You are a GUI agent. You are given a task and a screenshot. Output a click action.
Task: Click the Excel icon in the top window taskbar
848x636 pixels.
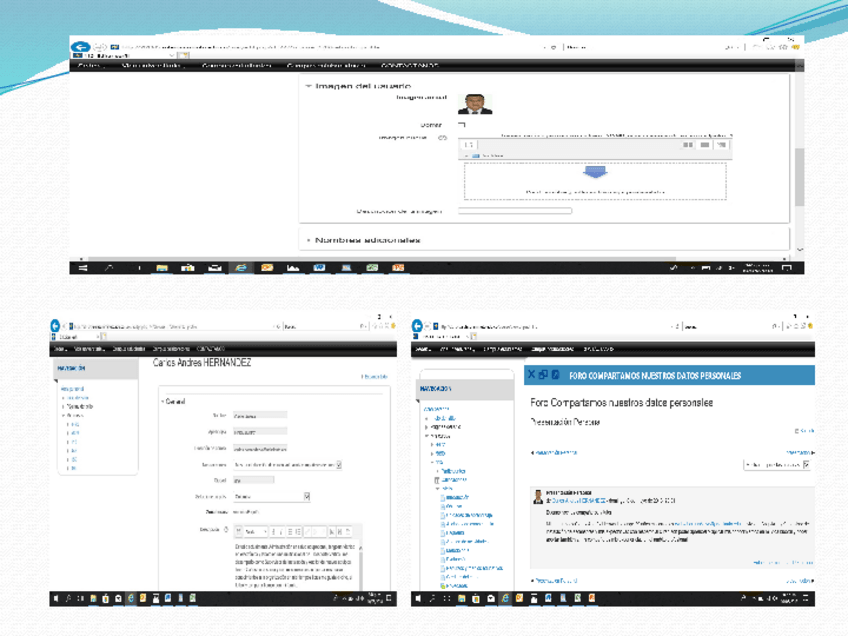pos(372,268)
